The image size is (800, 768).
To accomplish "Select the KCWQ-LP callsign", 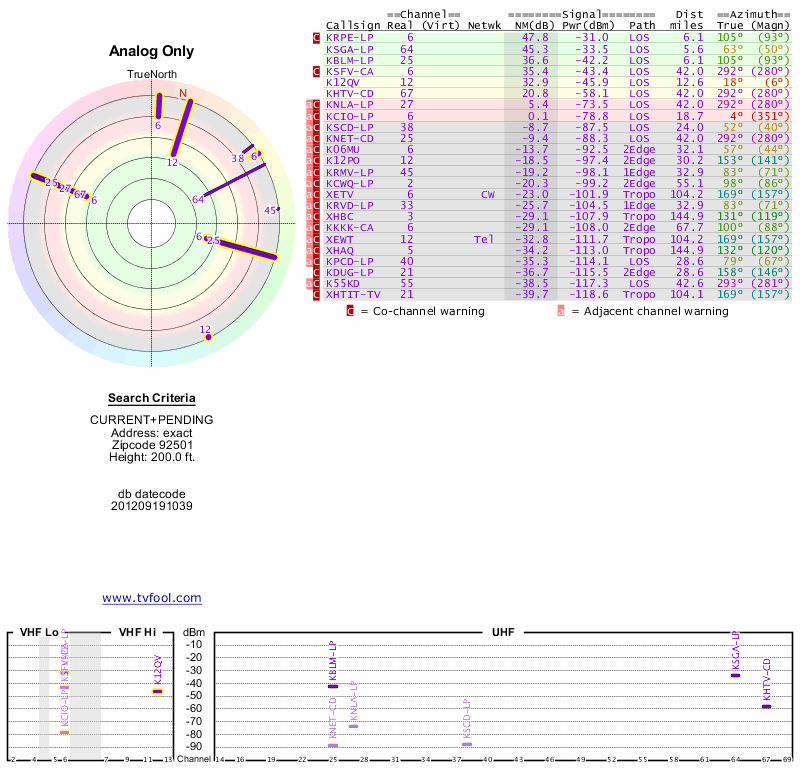I will coord(349,183).
